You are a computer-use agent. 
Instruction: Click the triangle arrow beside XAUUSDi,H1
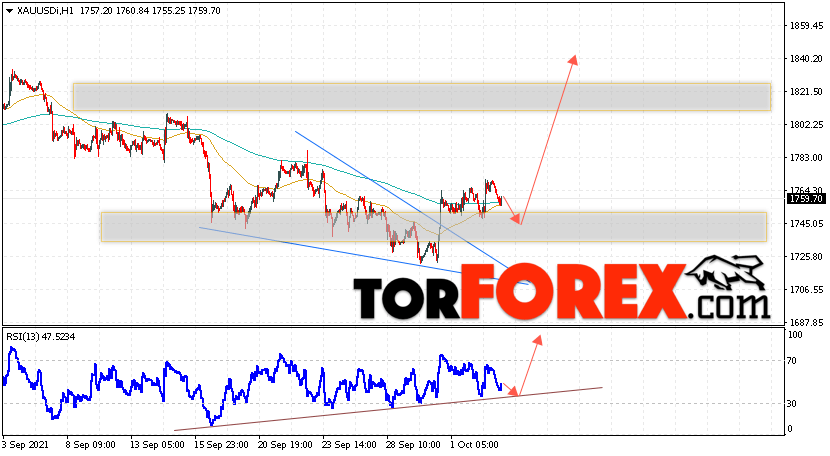pos(10,11)
